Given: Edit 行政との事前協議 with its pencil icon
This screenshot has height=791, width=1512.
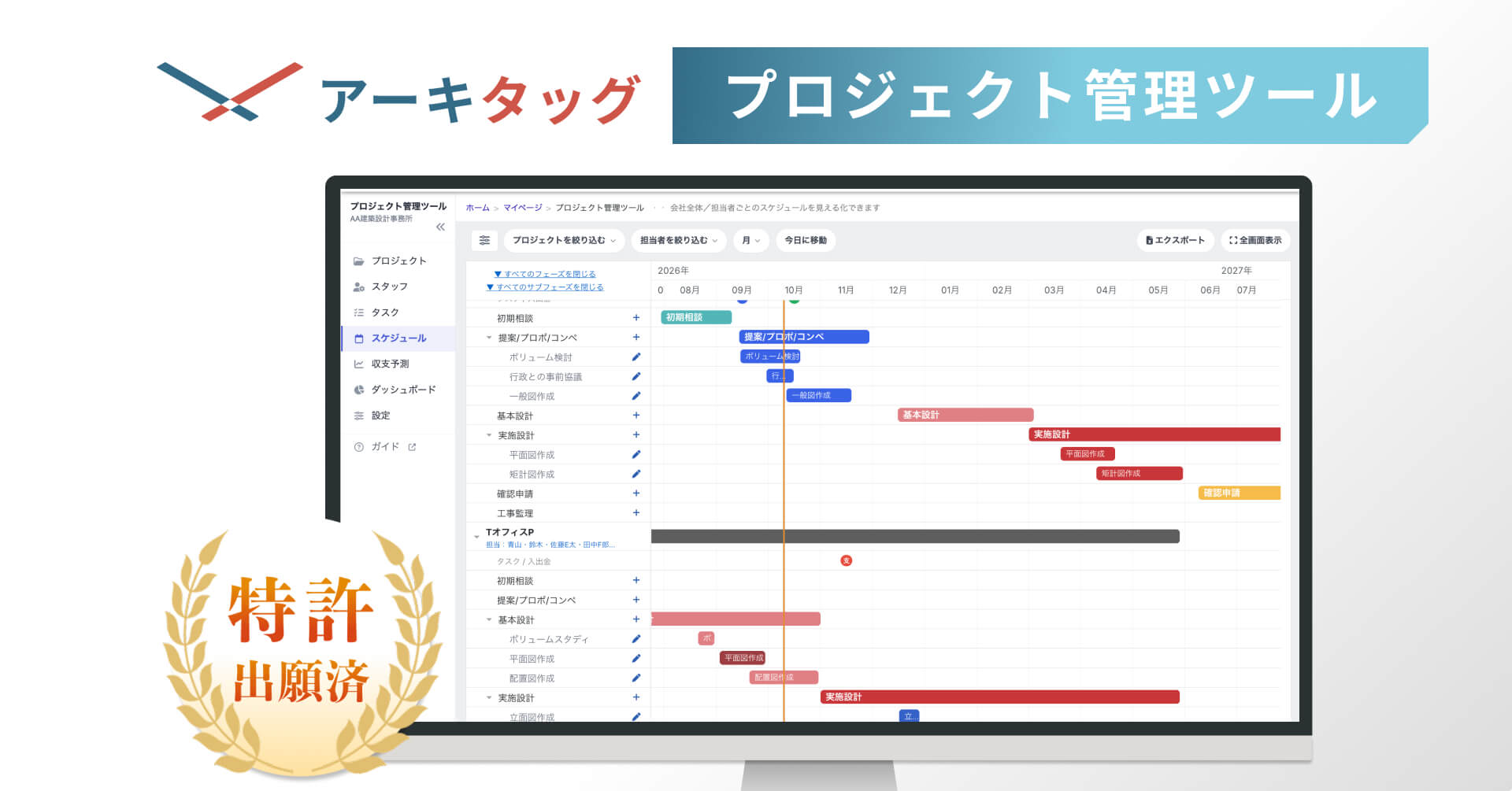Looking at the screenshot, I should point(636,376).
